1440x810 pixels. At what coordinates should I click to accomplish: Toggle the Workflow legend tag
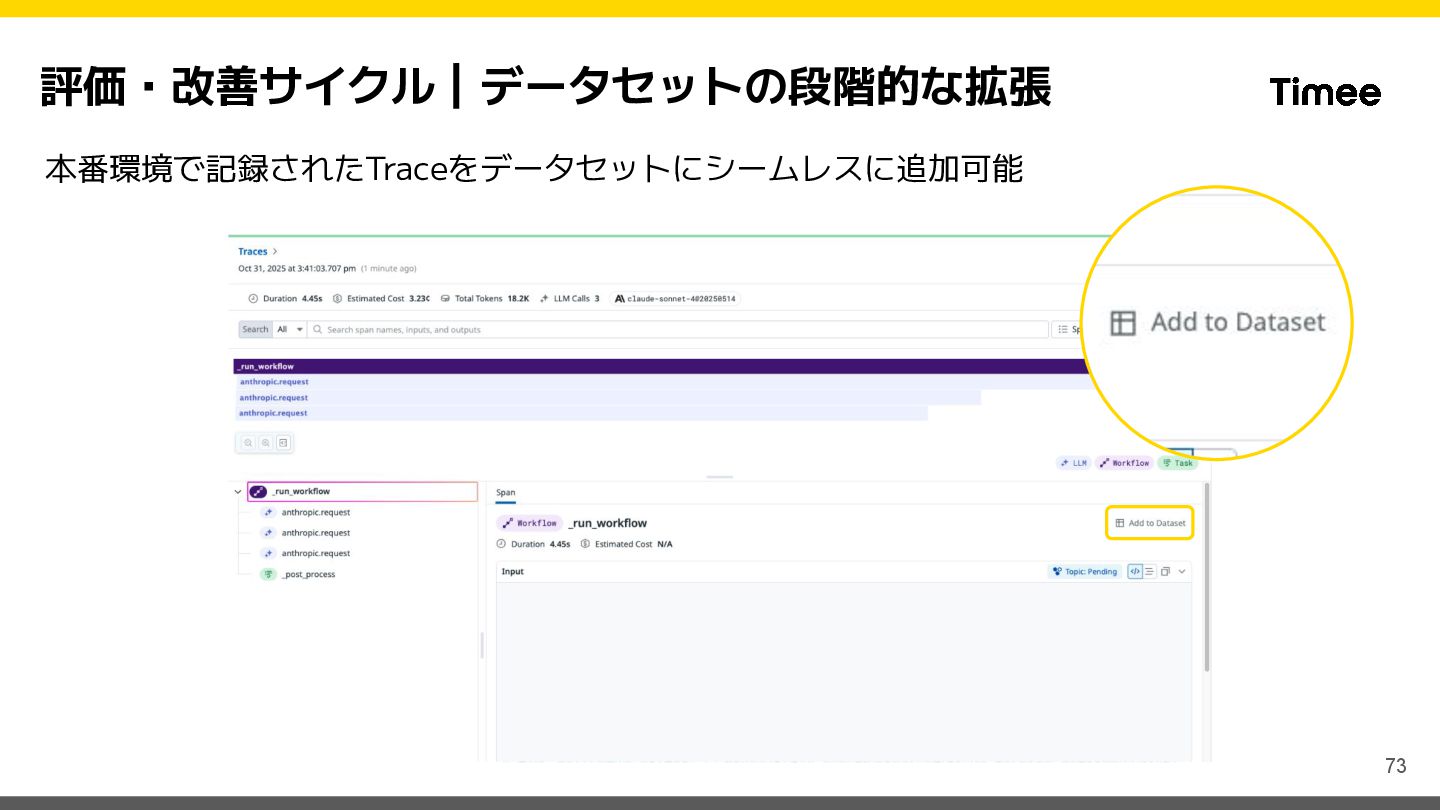[x=1124, y=463]
